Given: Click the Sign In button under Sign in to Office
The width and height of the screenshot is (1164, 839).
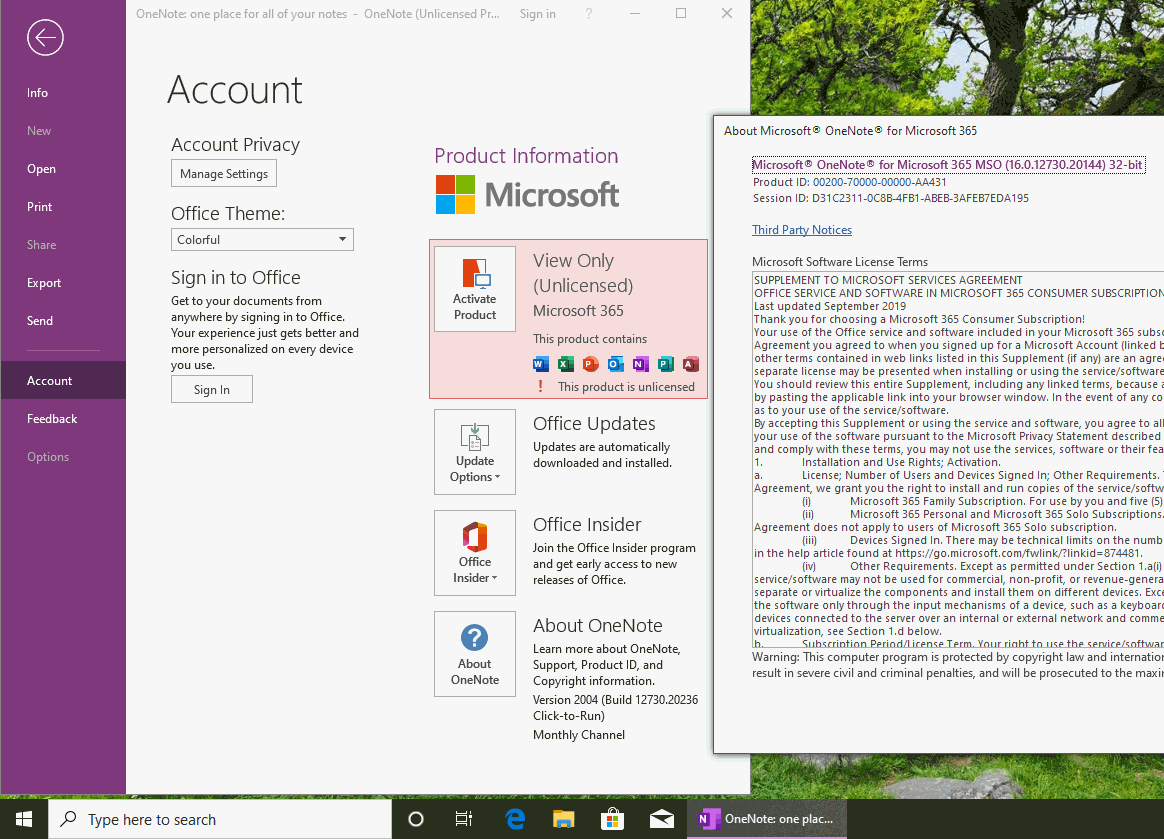Looking at the screenshot, I should [x=212, y=389].
